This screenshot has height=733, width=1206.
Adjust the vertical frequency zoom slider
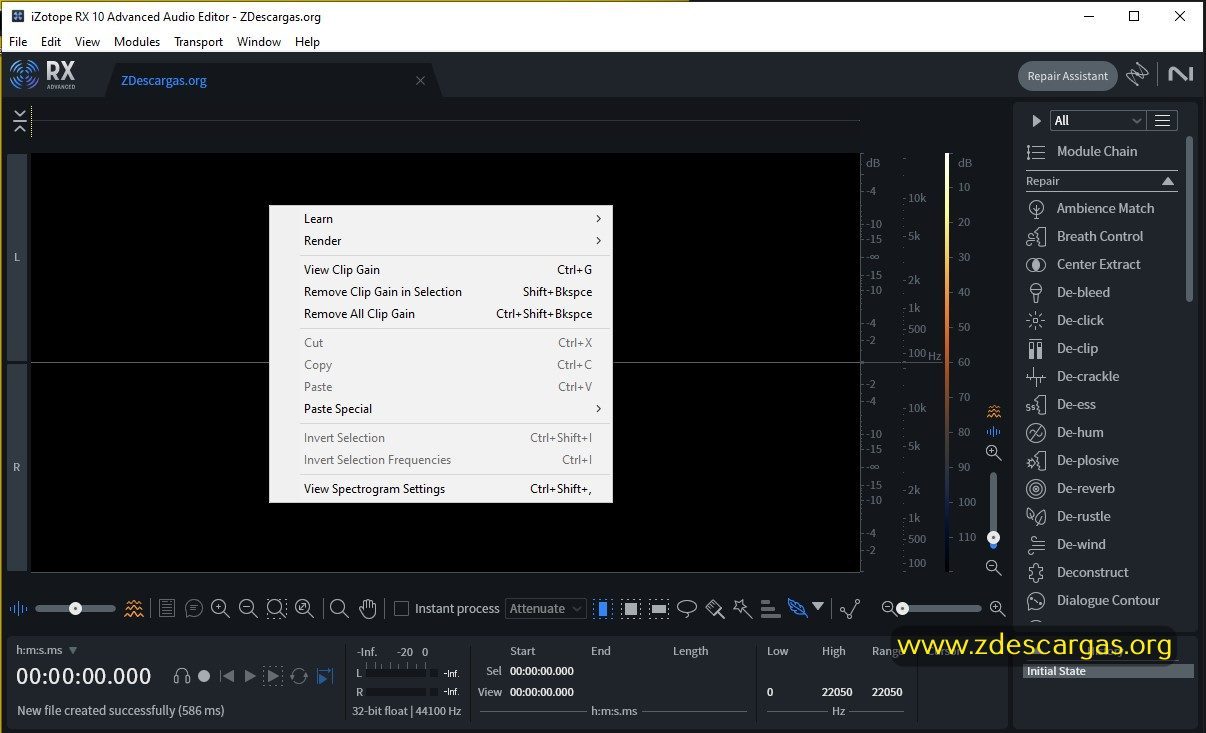(993, 510)
